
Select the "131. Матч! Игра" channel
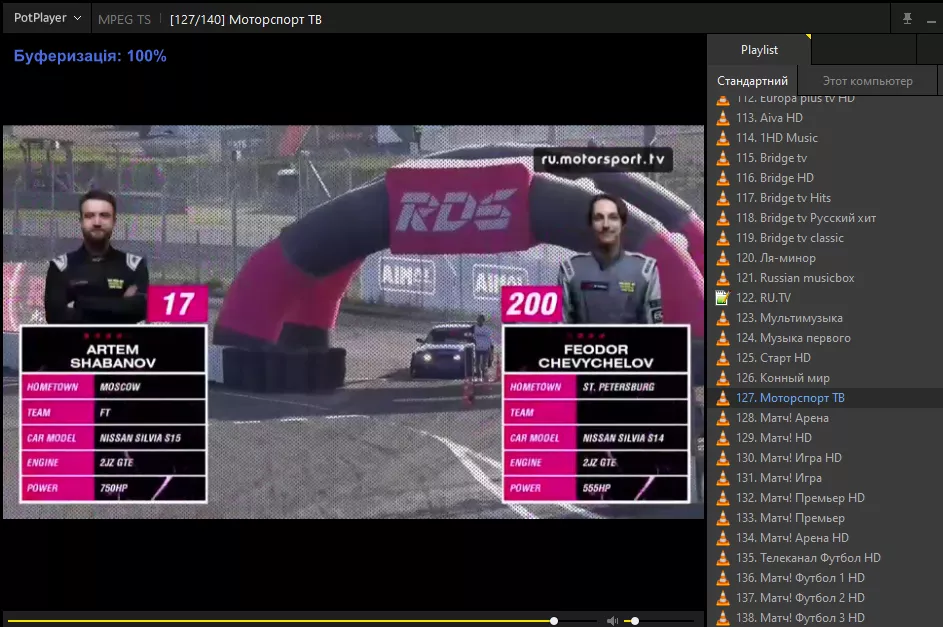coord(779,478)
